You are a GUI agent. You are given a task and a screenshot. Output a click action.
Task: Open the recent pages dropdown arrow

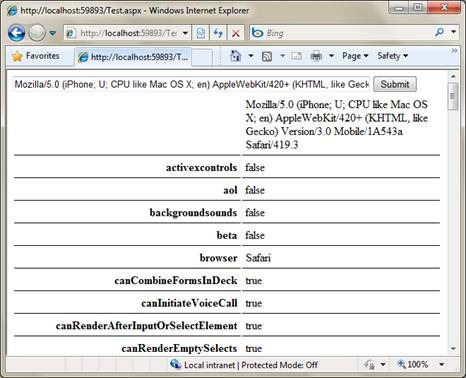52,33
